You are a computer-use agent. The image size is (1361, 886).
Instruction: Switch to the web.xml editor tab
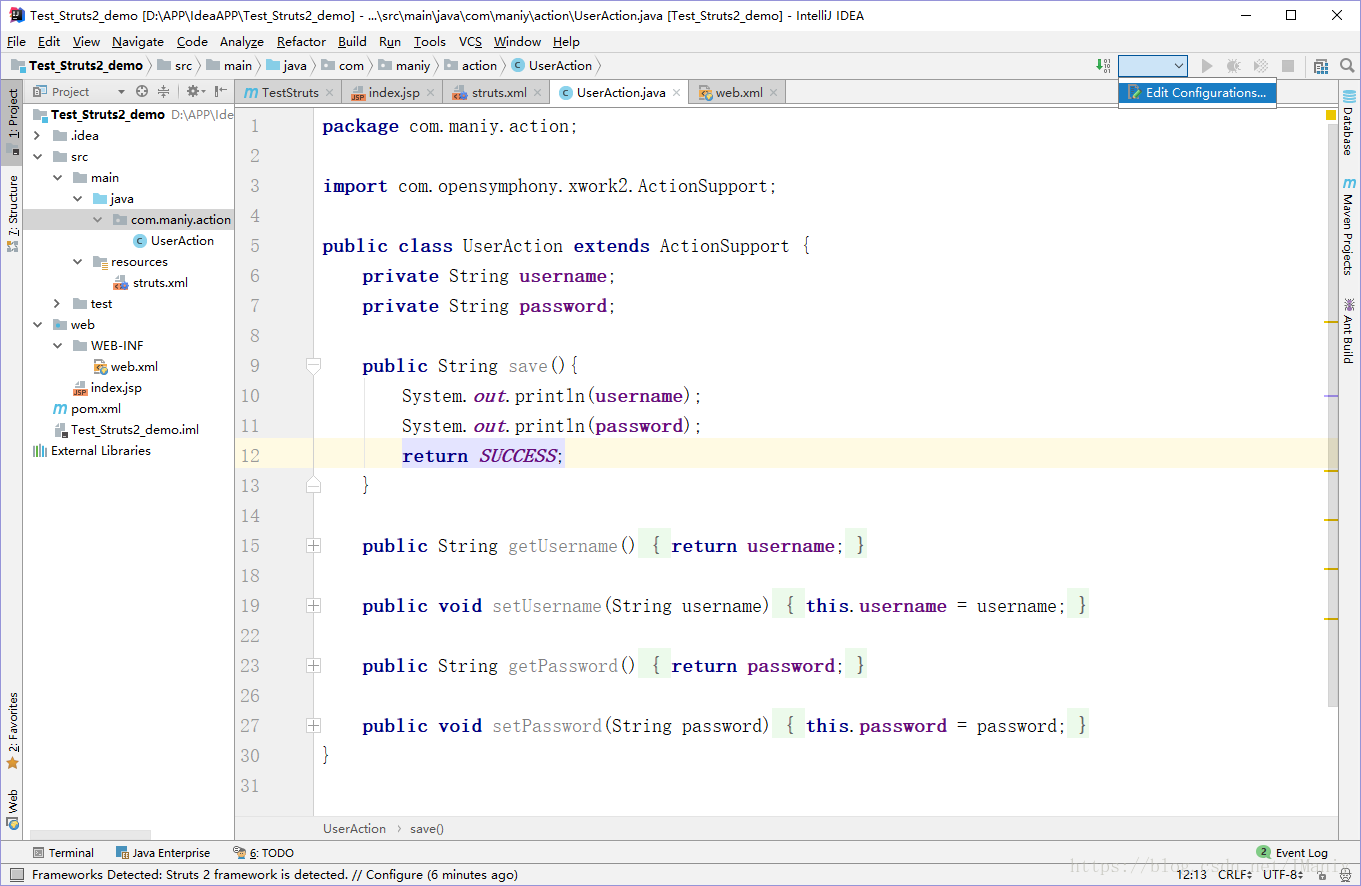[x=738, y=92]
